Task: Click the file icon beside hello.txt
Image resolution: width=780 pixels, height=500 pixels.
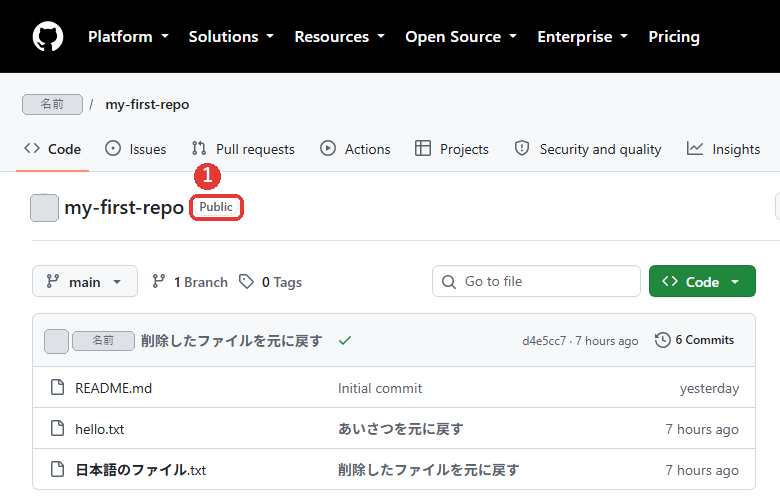Action: (58, 428)
